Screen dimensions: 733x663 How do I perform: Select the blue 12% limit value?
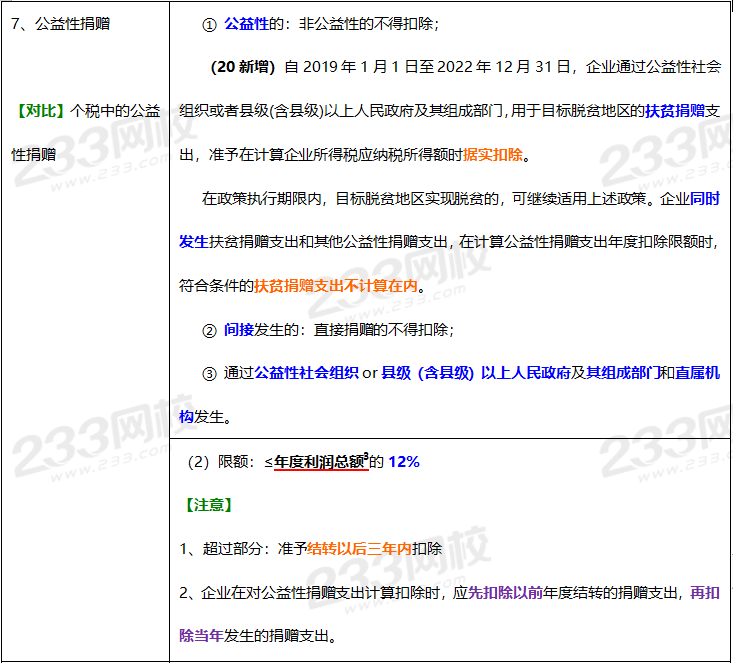(403, 462)
